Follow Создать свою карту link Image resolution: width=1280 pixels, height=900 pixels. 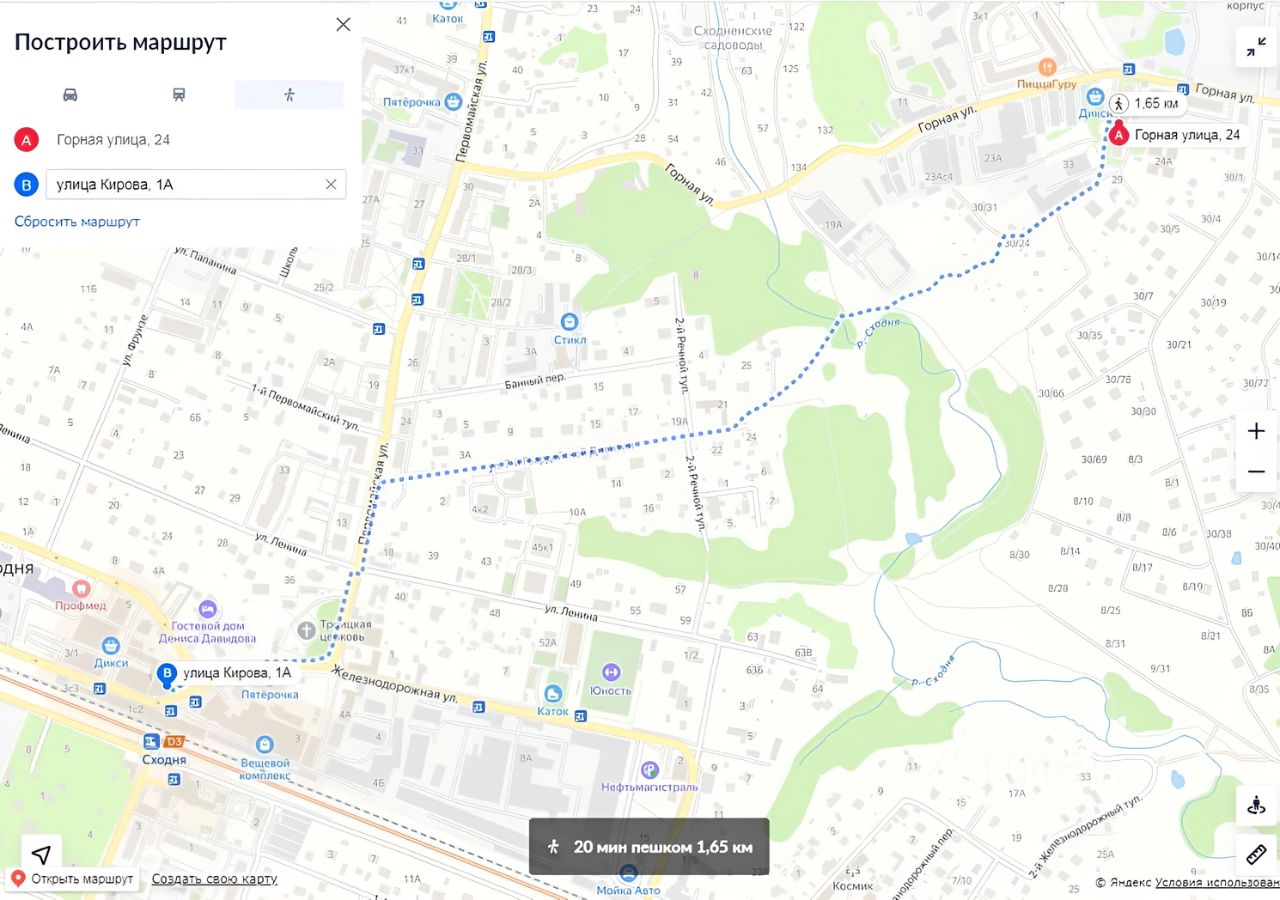214,879
